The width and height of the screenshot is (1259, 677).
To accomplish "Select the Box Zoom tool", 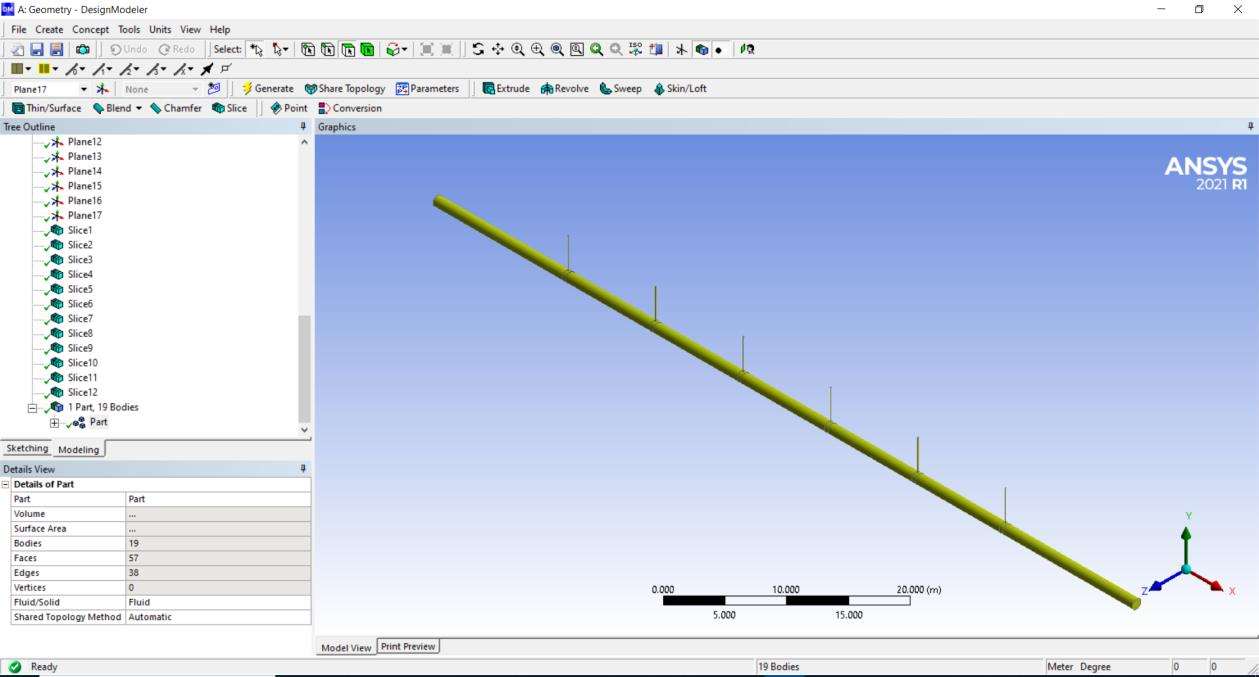I will [538, 49].
